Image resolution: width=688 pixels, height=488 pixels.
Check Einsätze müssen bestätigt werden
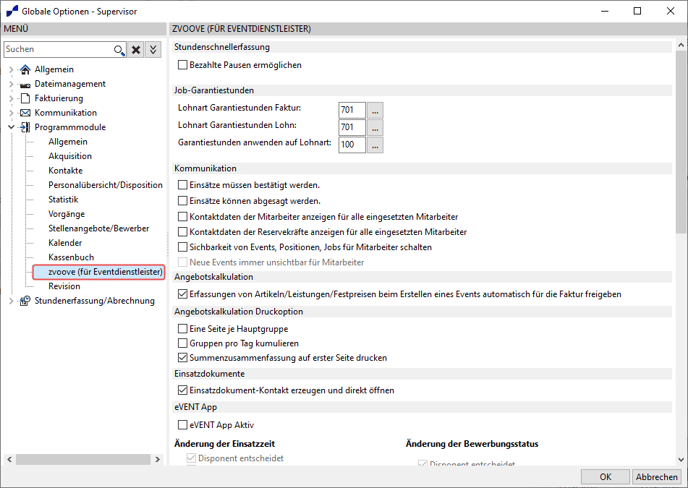pyautogui.click(x=183, y=185)
